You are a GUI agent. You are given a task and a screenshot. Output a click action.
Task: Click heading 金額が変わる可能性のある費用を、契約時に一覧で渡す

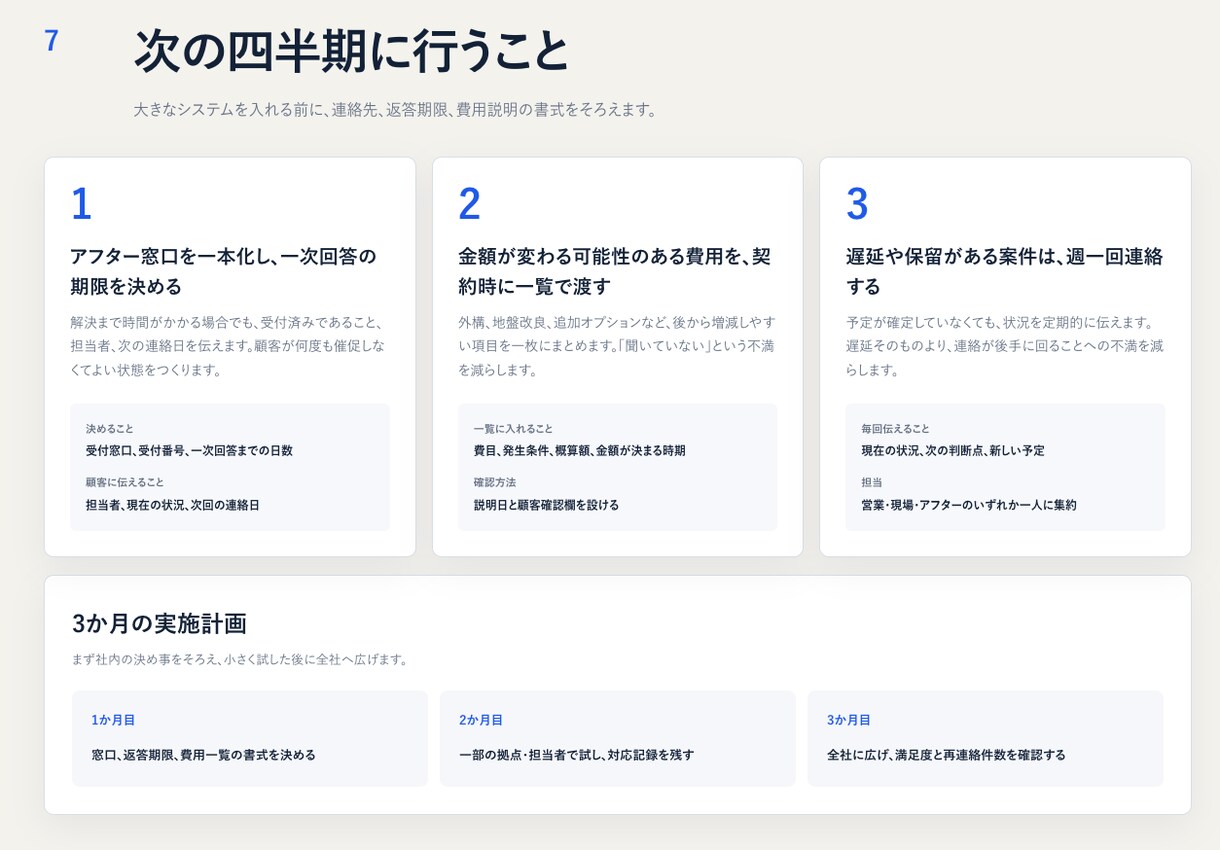pos(614,271)
